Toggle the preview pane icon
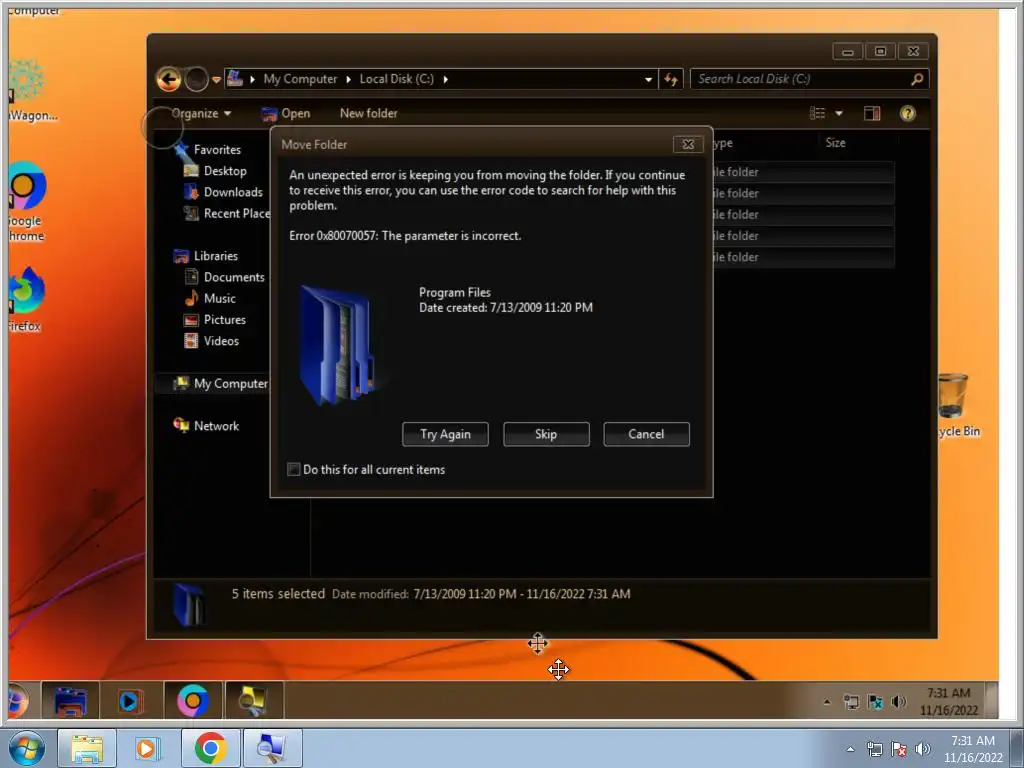This screenshot has height=768, width=1024. [x=872, y=114]
